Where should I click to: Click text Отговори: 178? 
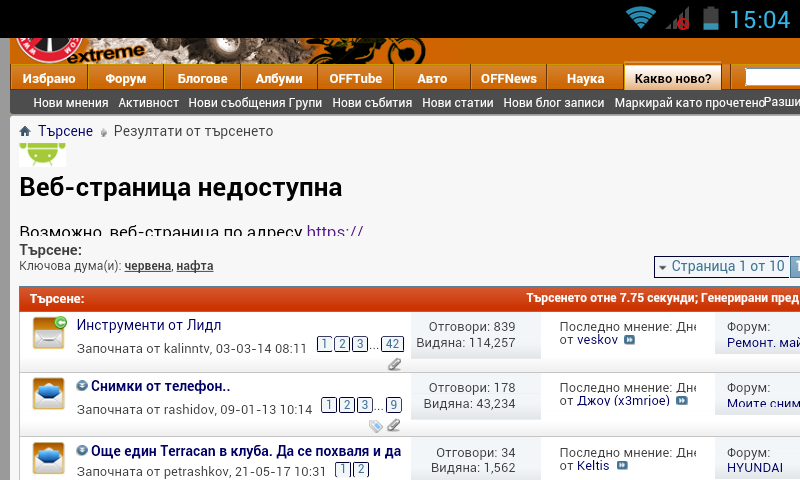point(471,388)
